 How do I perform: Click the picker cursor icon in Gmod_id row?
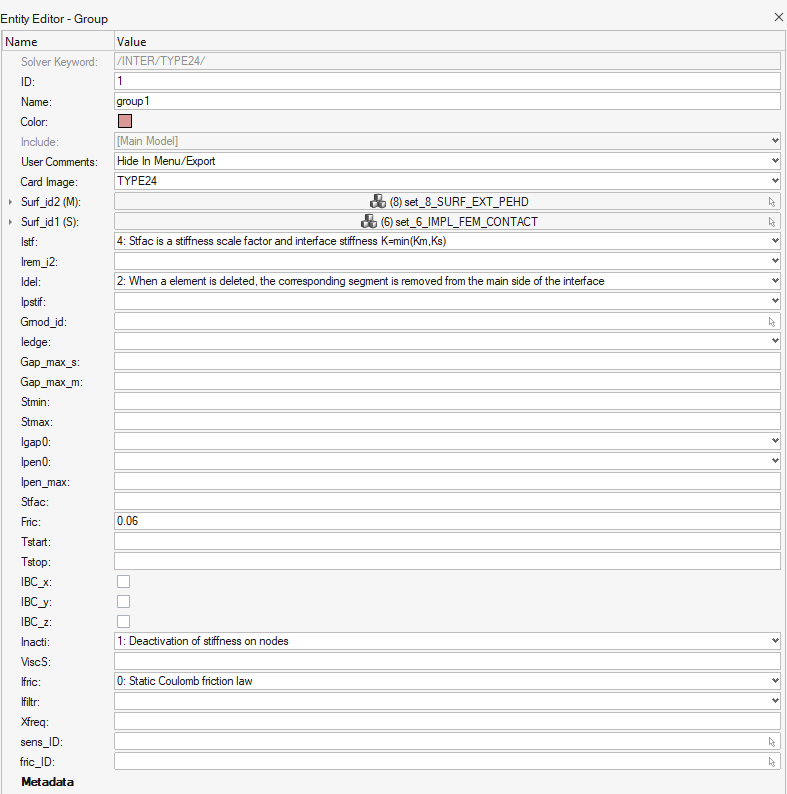click(772, 322)
